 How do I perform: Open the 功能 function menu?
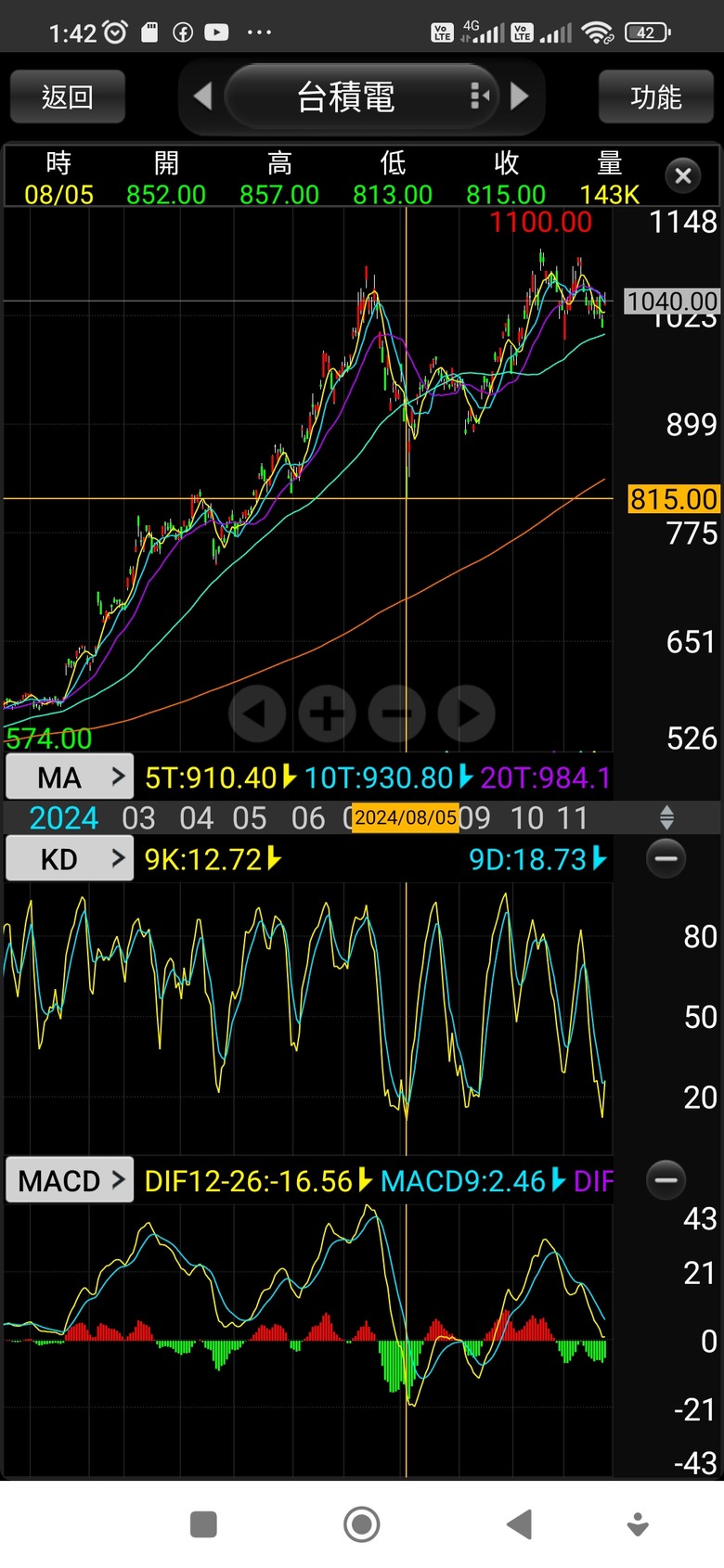pyautogui.click(x=655, y=96)
